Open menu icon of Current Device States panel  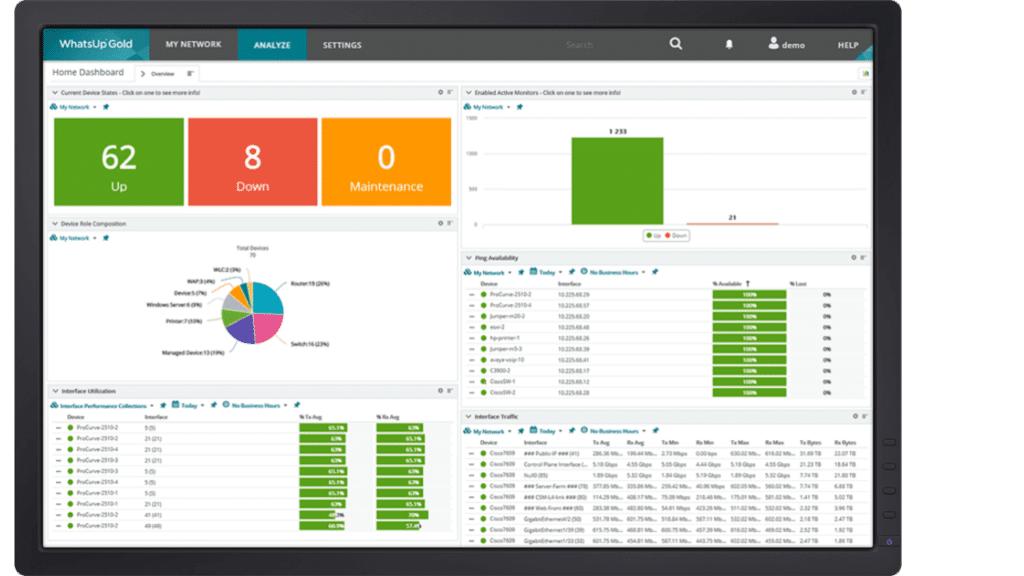pyautogui.click(x=450, y=92)
